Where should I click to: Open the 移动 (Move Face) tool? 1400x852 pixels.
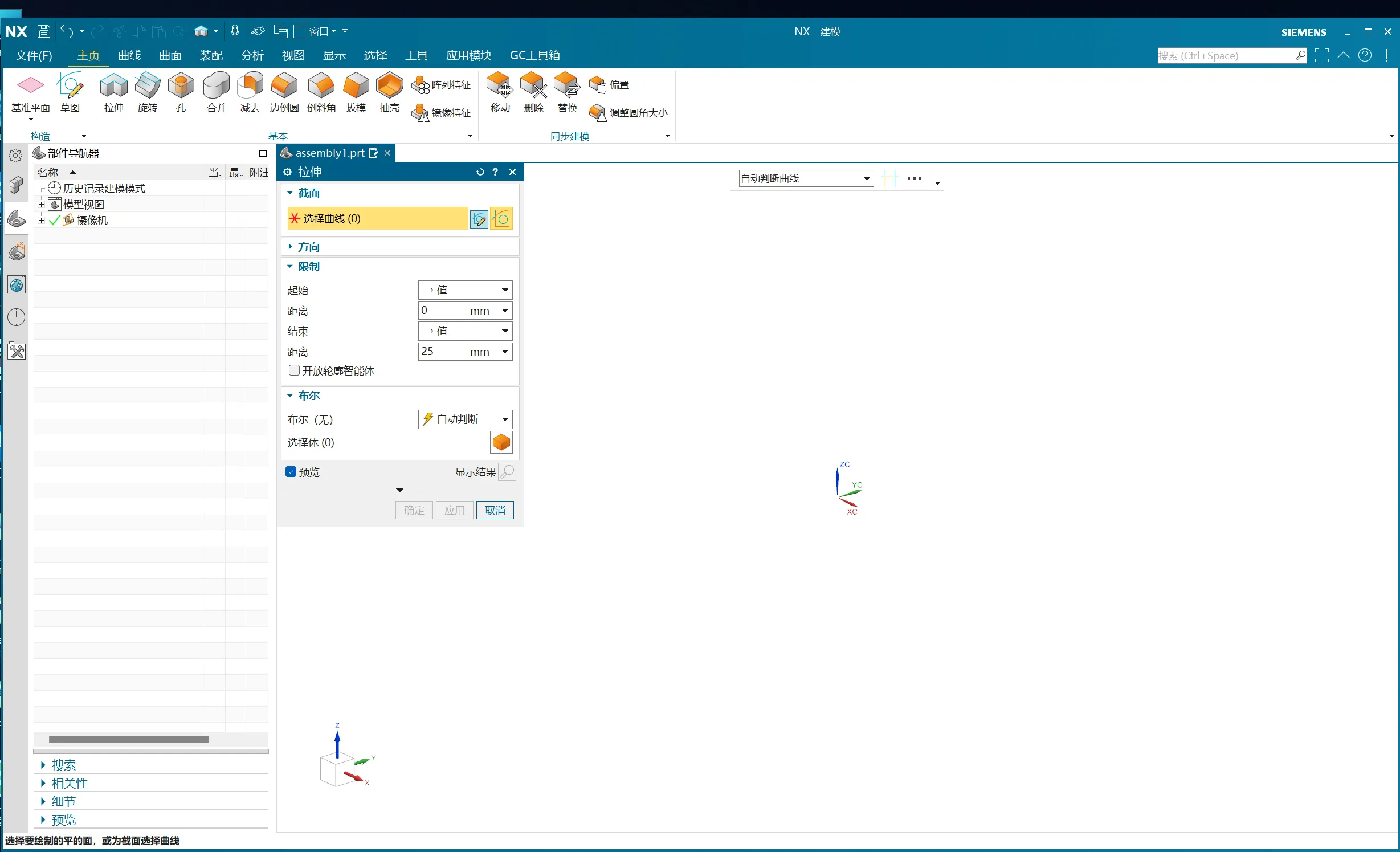pyautogui.click(x=500, y=92)
